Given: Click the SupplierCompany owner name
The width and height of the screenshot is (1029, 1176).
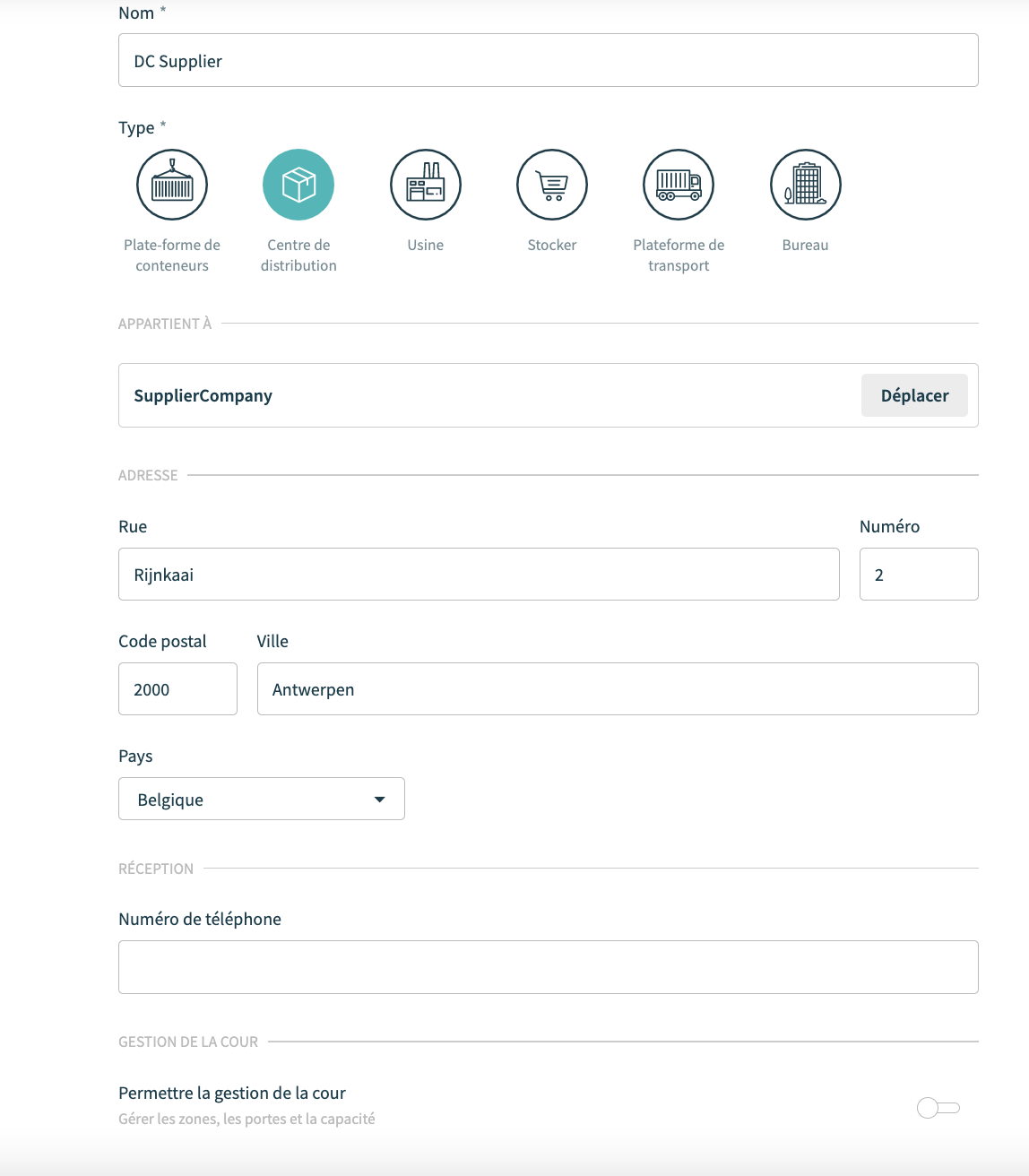Looking at the screenshot, I should pyautogui.click(x=203, y=395).
